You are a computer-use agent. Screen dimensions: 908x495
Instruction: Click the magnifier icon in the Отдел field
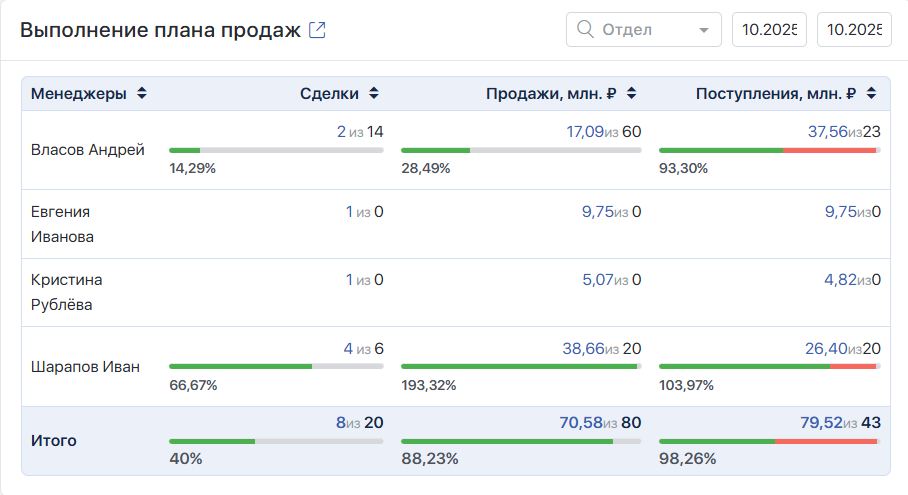tap(584, 30)
